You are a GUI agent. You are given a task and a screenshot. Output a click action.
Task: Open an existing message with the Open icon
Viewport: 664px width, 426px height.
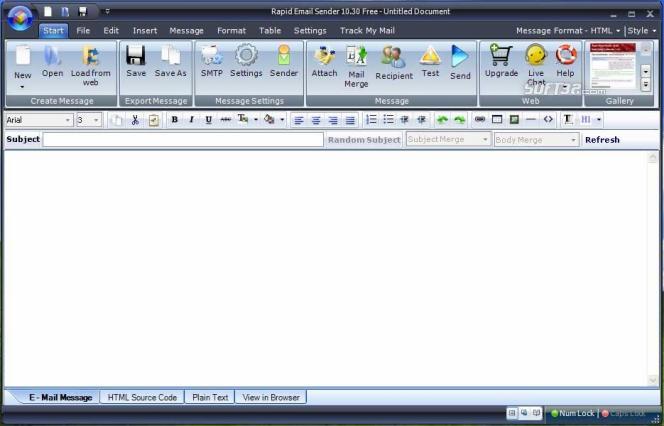tap(52, 56)
